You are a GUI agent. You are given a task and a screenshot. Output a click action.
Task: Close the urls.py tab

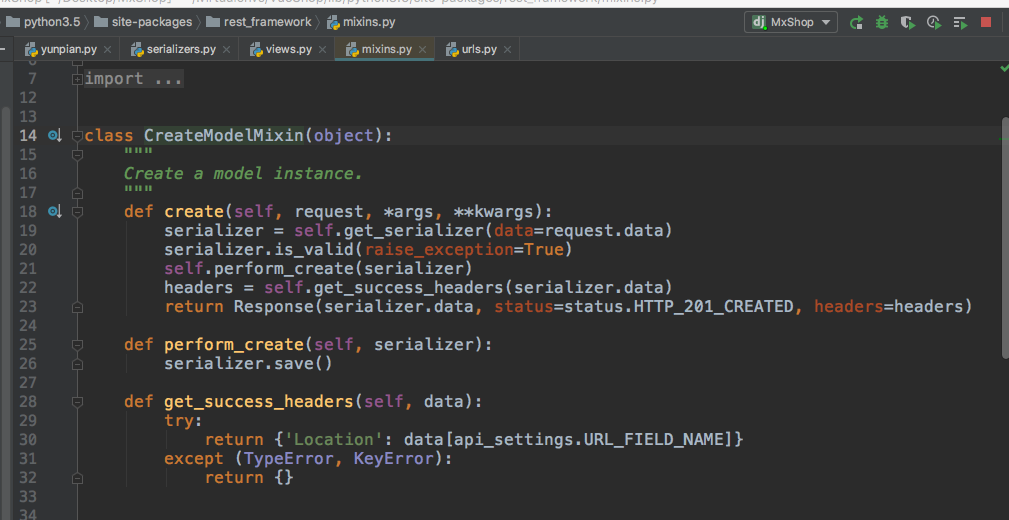(x=508, y=50)
